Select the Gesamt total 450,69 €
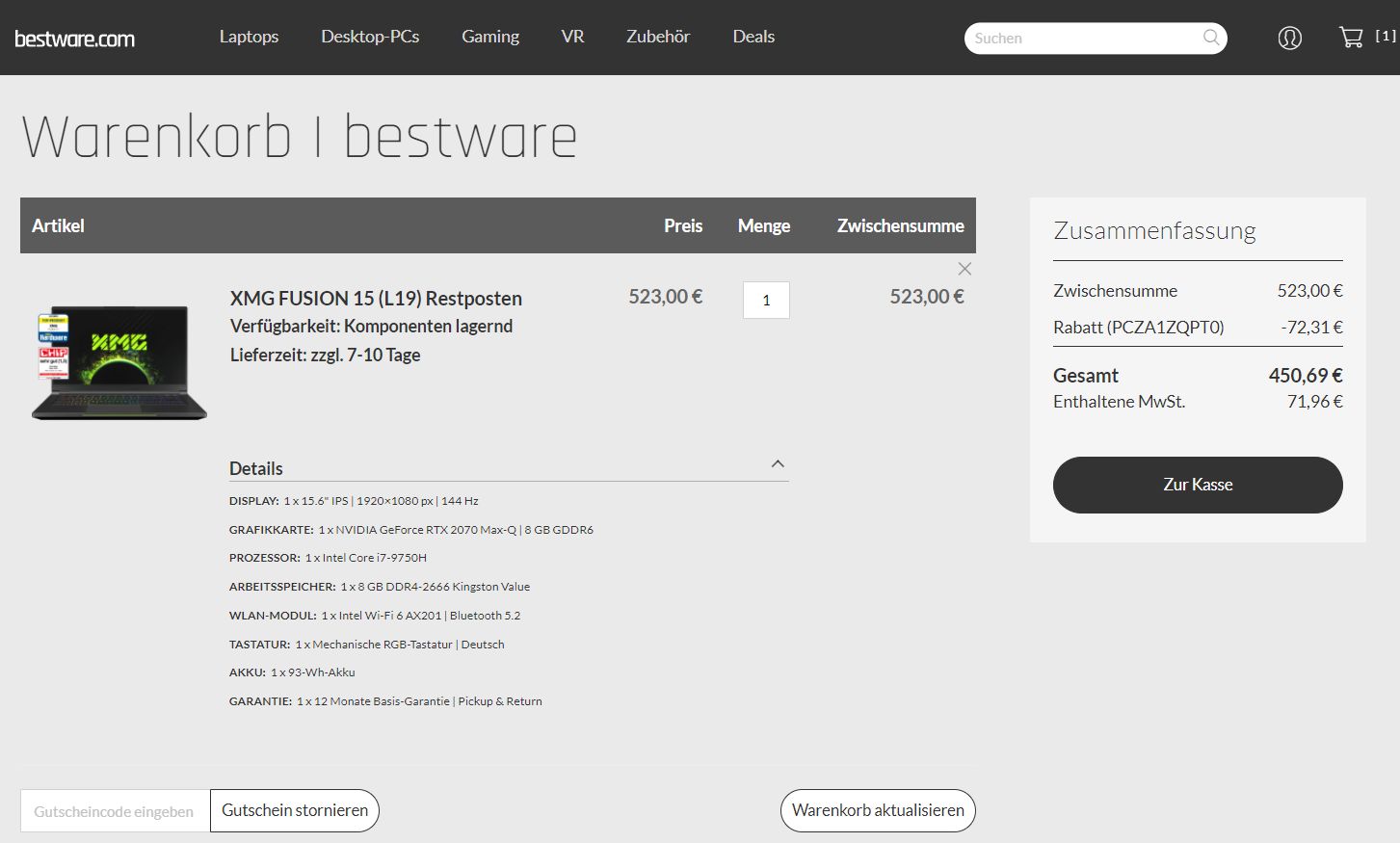 [x=1305, y=376]
